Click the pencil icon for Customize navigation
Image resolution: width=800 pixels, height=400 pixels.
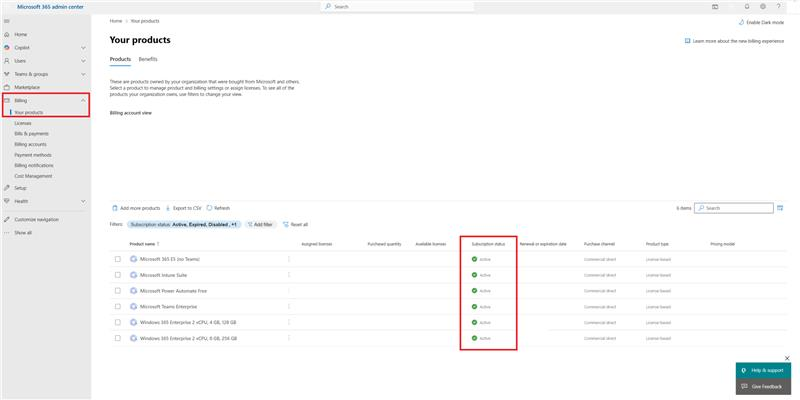click(7, 219)
